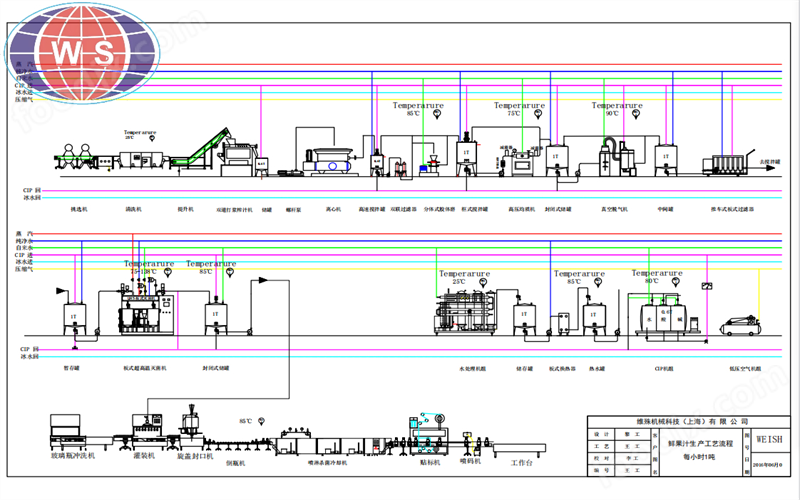Click the high-pressure homogenizer (高压均质机) icon

point(520,161)
